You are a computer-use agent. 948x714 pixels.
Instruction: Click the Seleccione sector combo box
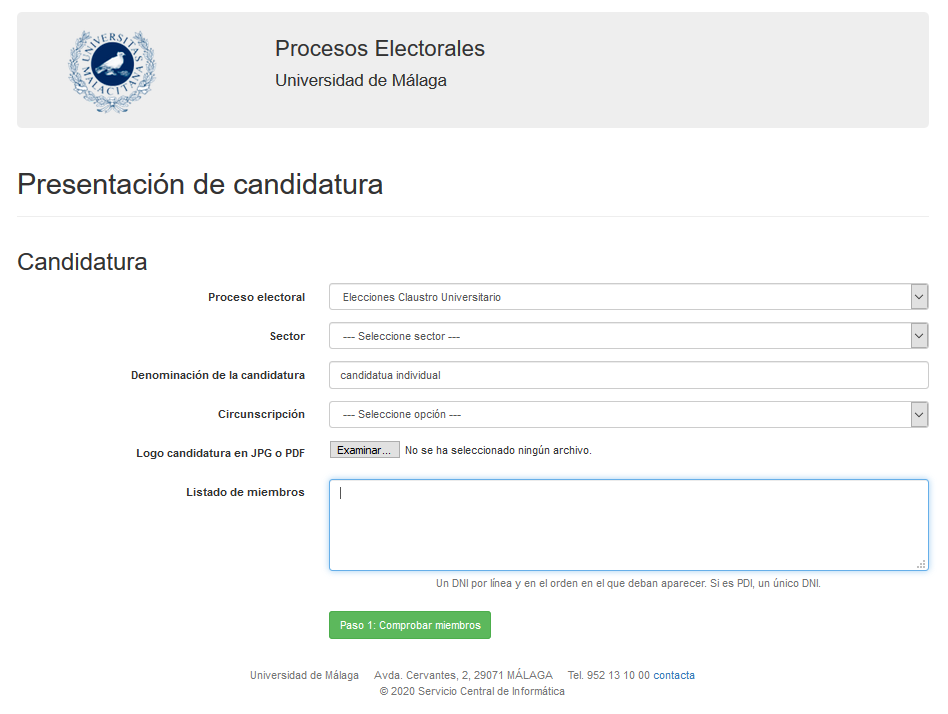click(629, 336)
